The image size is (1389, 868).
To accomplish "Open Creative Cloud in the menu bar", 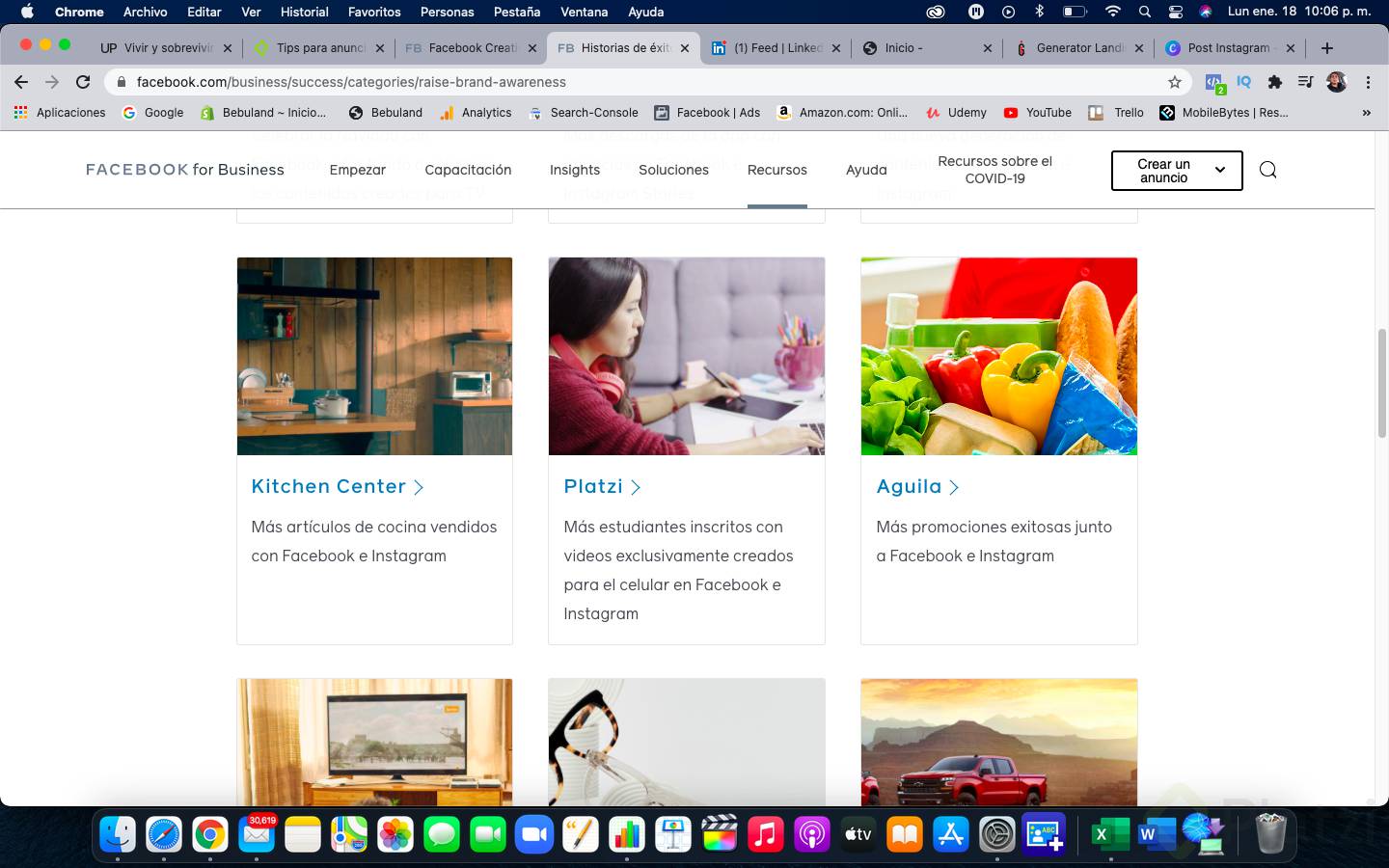I will click(936, 12).
